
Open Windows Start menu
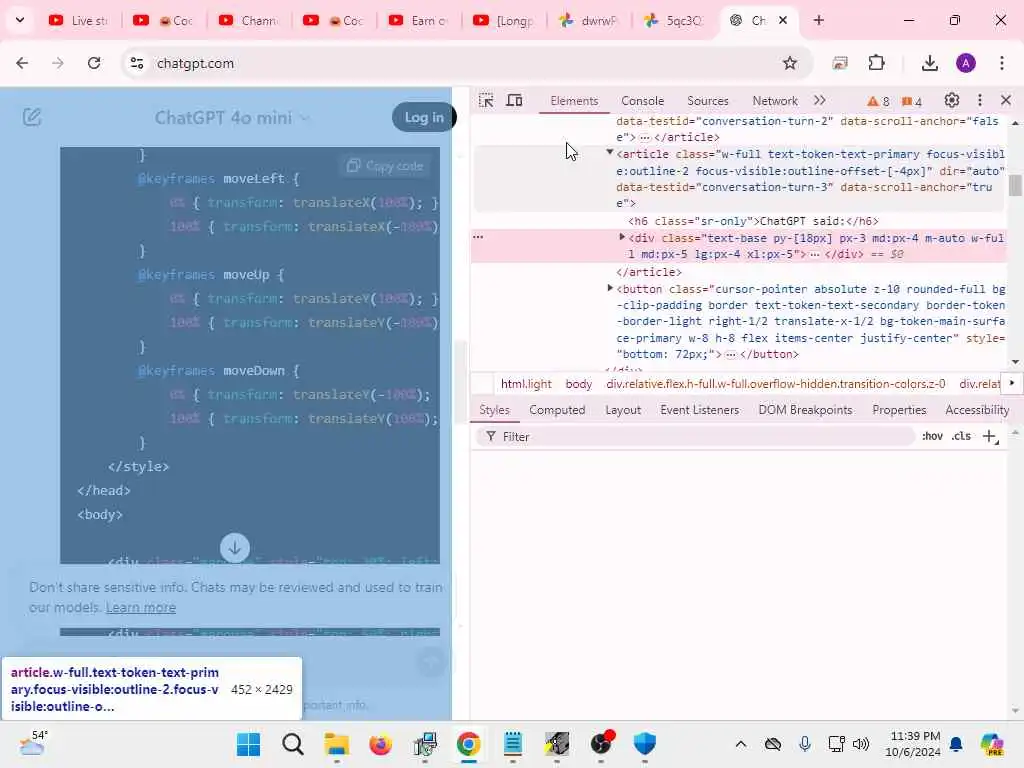[x=248, y=744]
